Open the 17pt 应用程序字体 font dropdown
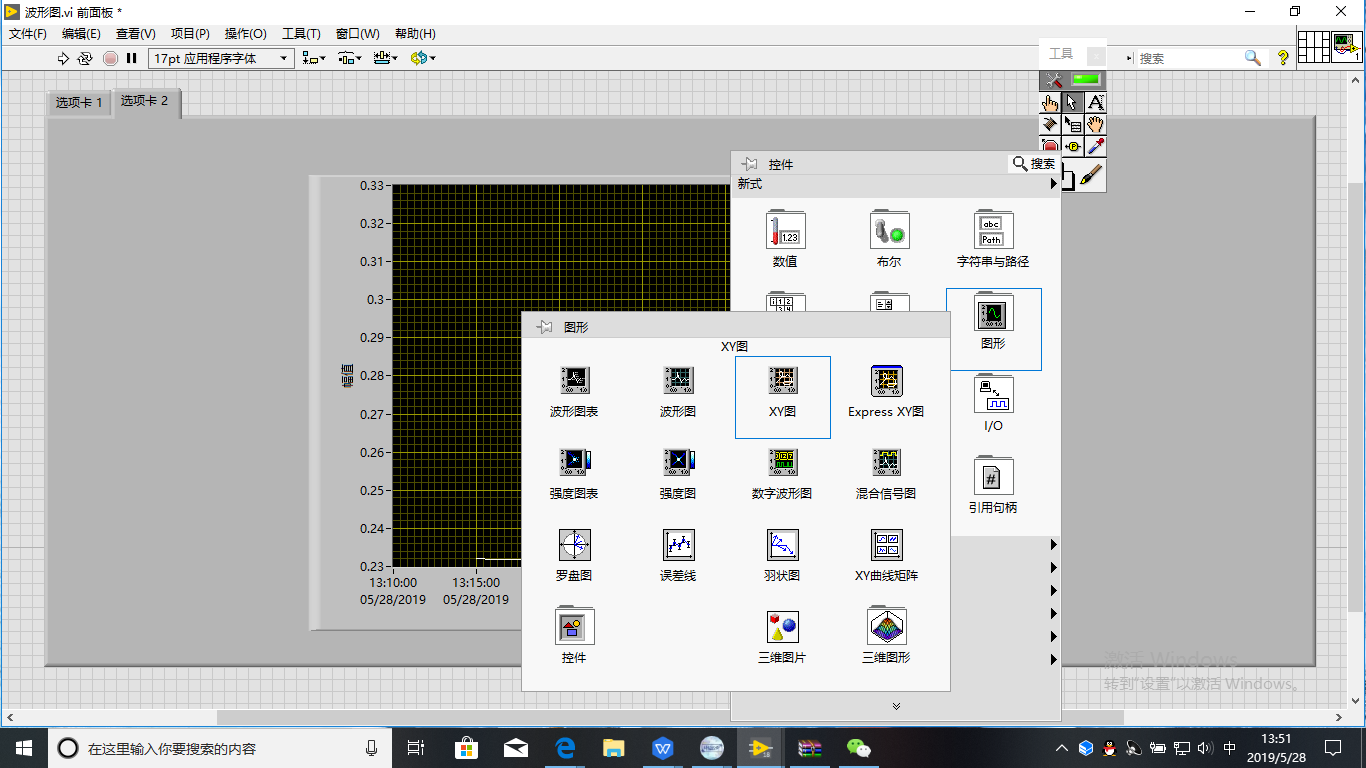The width and height of the screenshot is (1366, 768). coord(221,58)
